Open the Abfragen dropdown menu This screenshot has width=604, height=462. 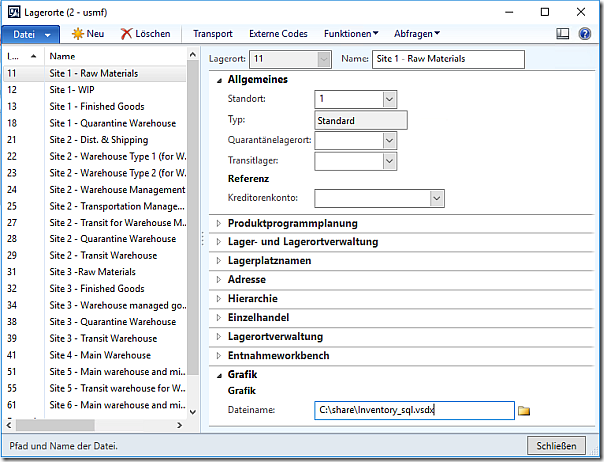[417, 34]
